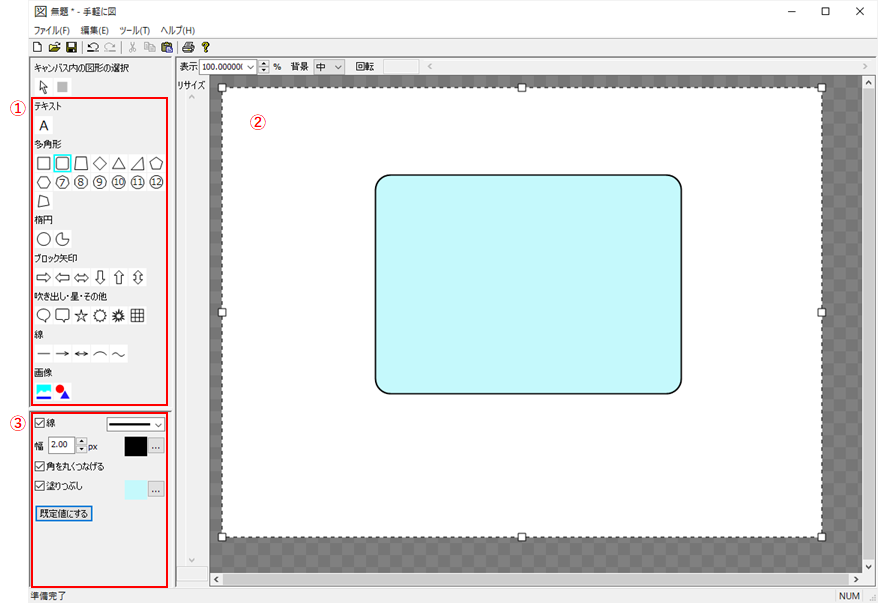The height and width of the screenshot is (603, 878).
Task: Select the triangle shape tool
Action: click(119, 163)
